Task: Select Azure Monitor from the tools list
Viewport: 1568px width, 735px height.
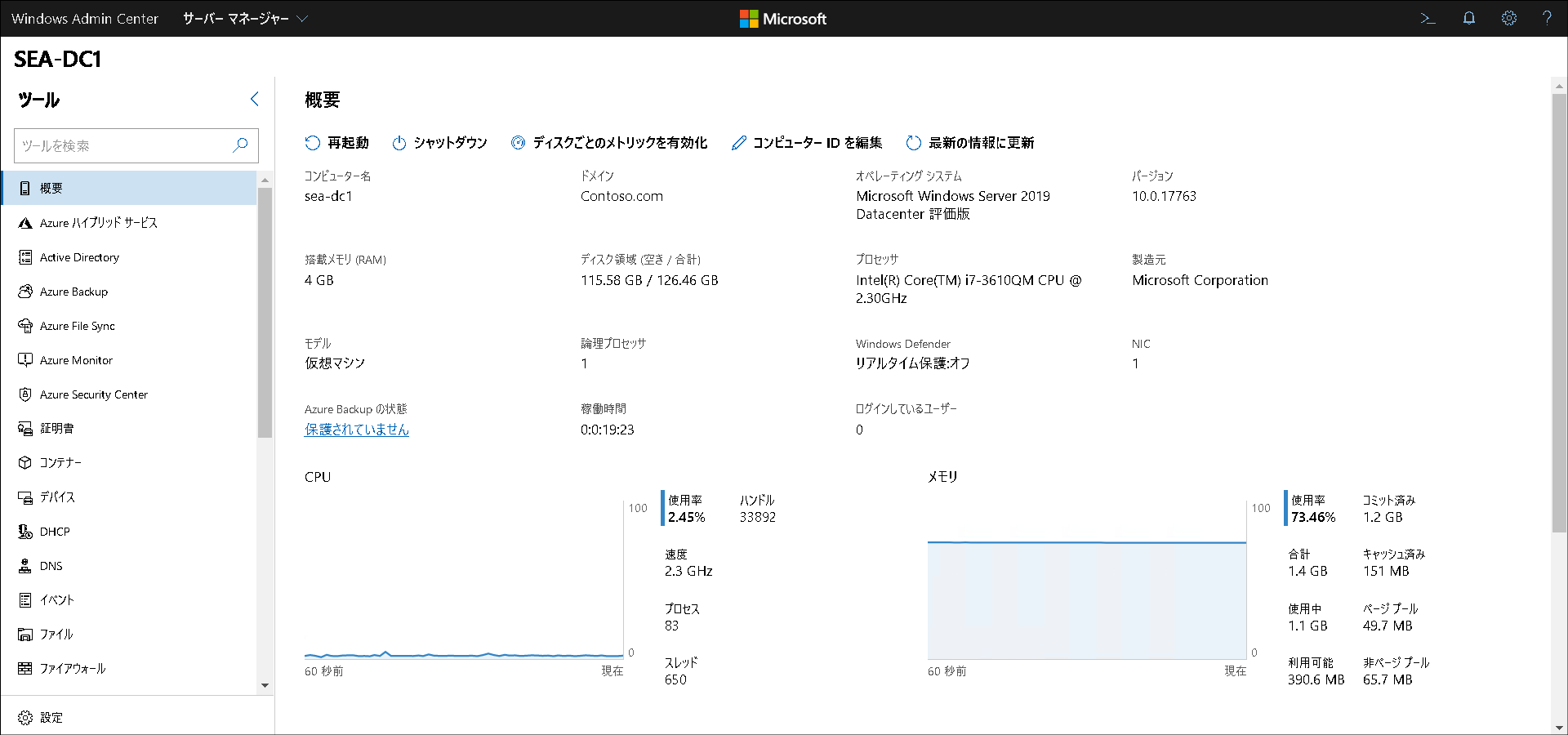Action: (x=77, y=359)
